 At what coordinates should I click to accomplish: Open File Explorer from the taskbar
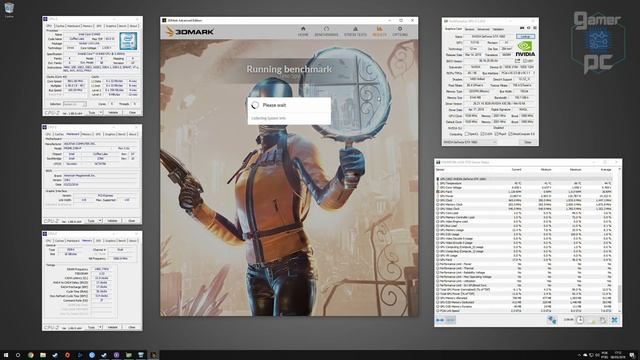point(43,355)
